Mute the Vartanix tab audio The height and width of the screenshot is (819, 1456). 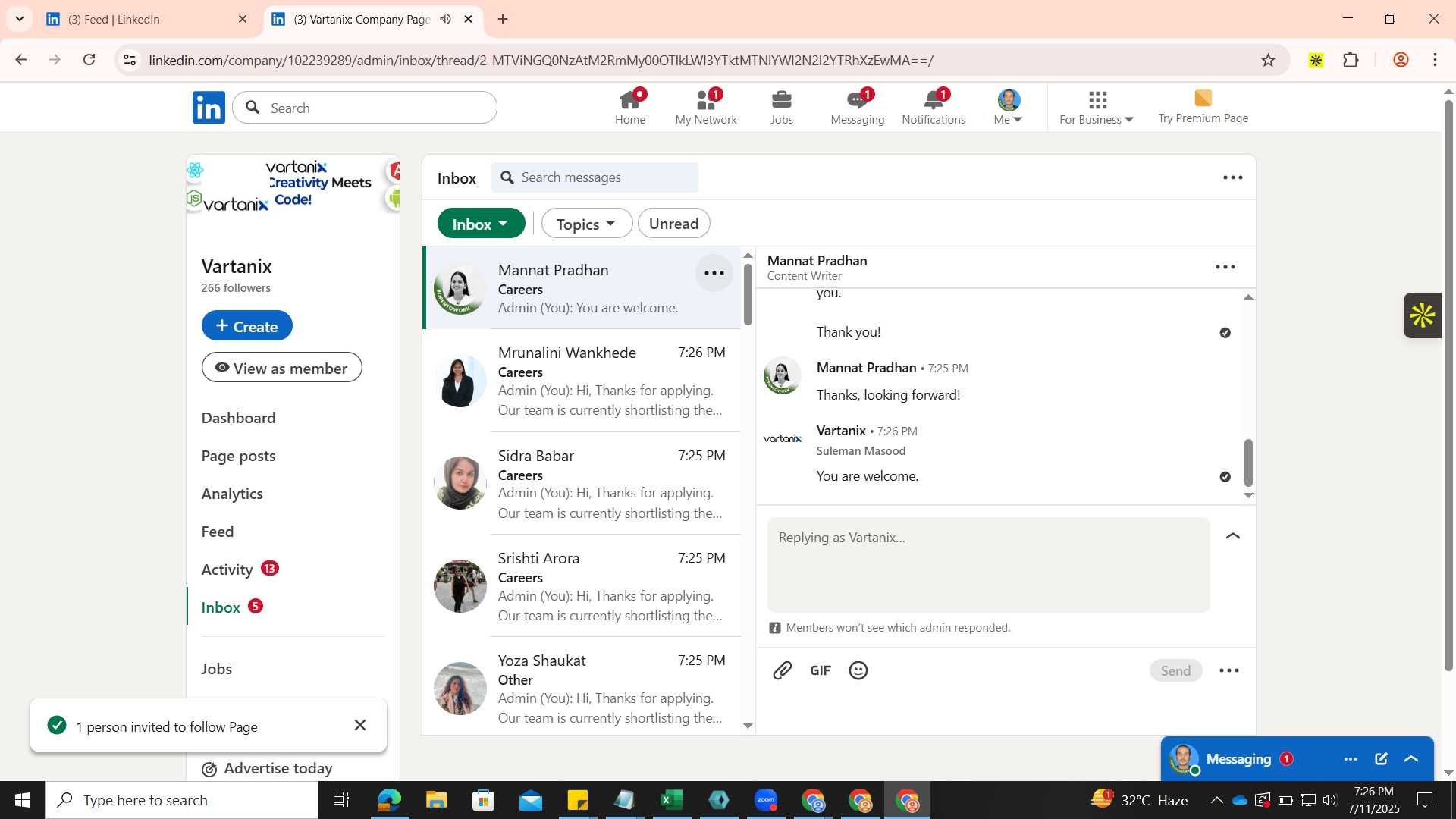point(445,19)
